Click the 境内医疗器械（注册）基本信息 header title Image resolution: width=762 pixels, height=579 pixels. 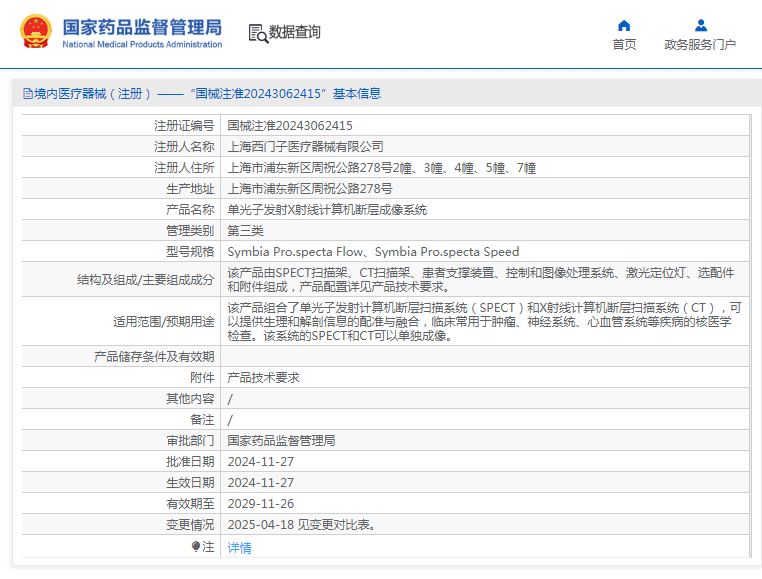tap(208, 93)
